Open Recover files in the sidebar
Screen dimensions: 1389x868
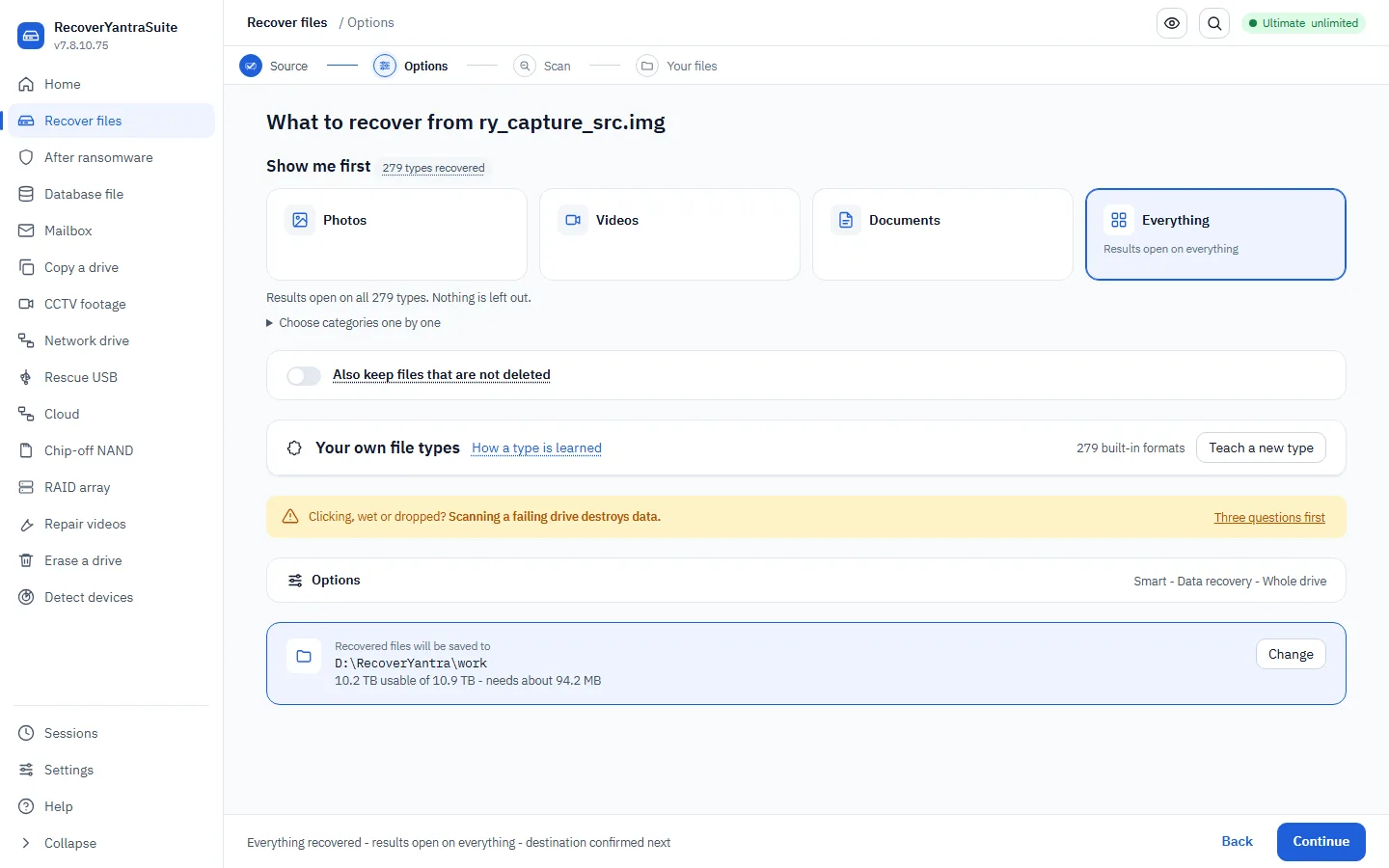(112, 121)
